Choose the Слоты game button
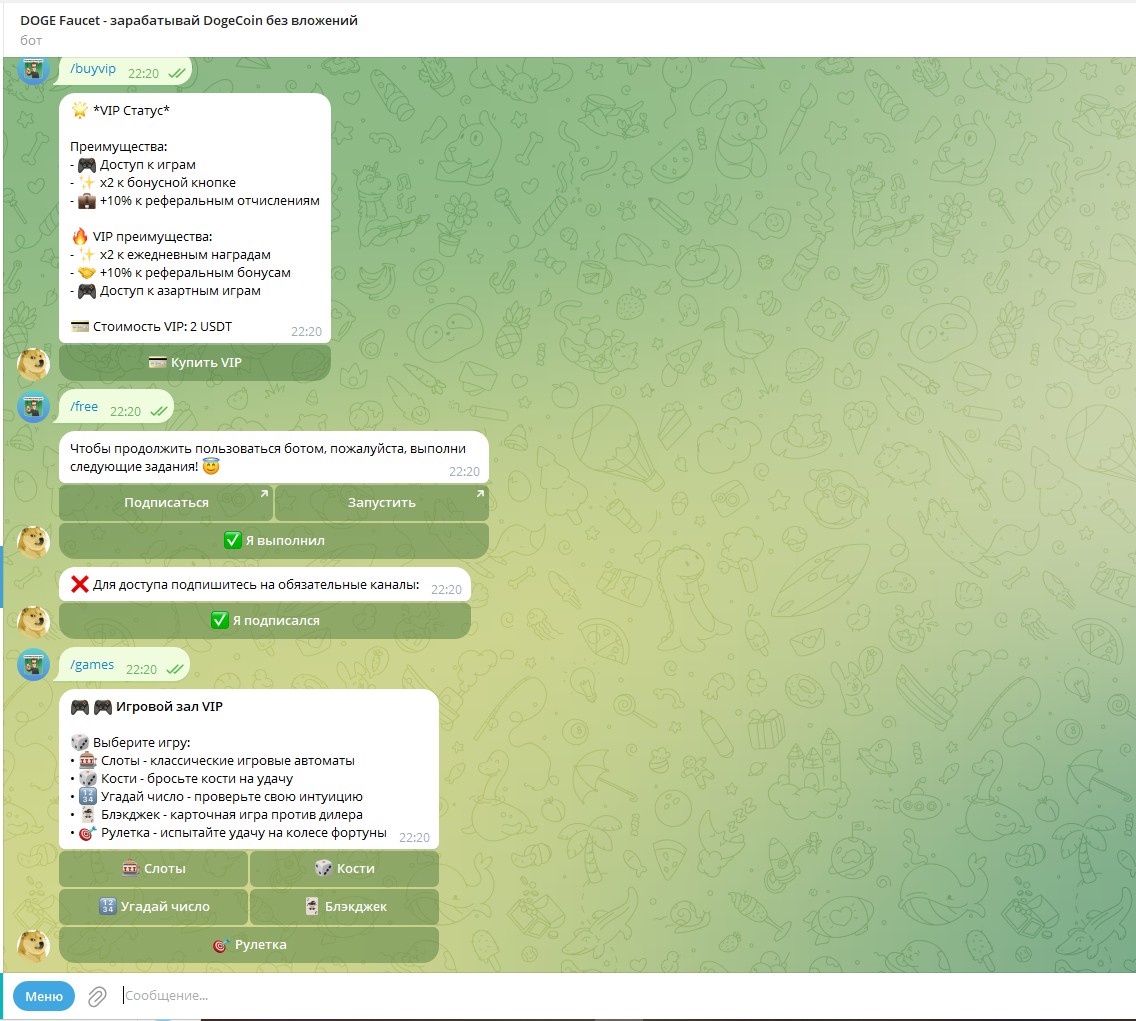1136x1021 pixels. tap(154, 868)
